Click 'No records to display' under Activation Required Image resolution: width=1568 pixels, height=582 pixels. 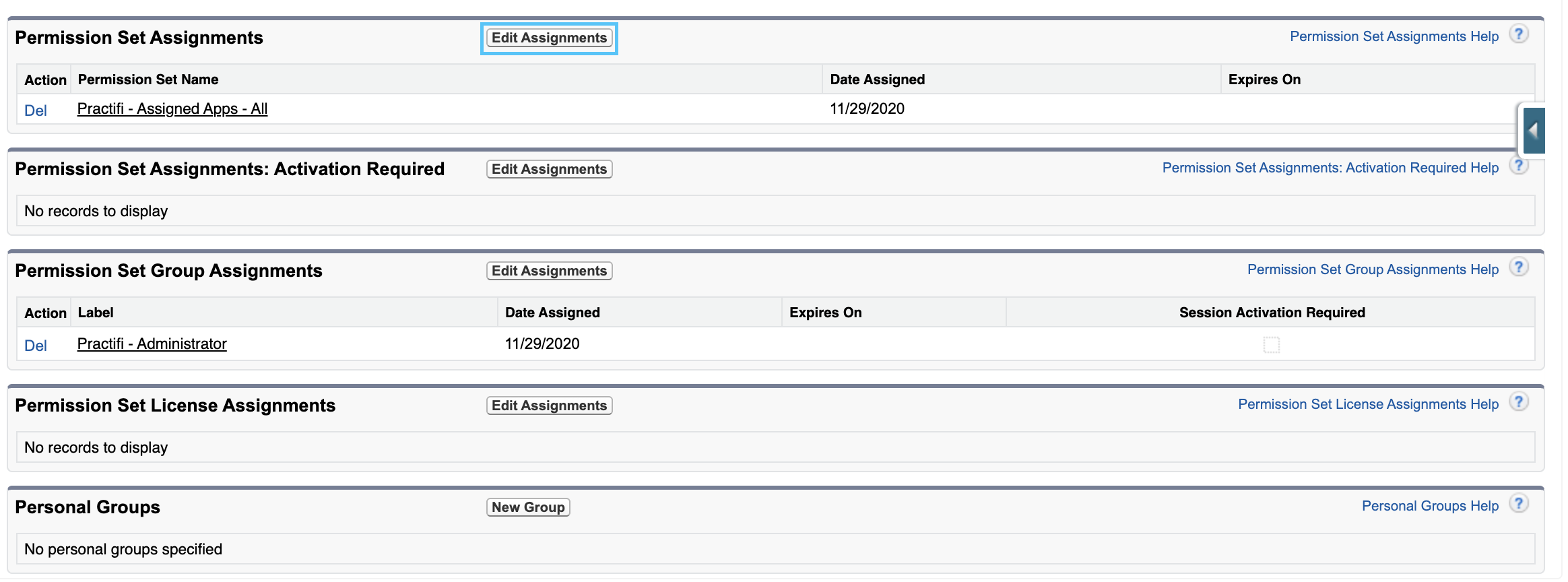coord(96,211)
